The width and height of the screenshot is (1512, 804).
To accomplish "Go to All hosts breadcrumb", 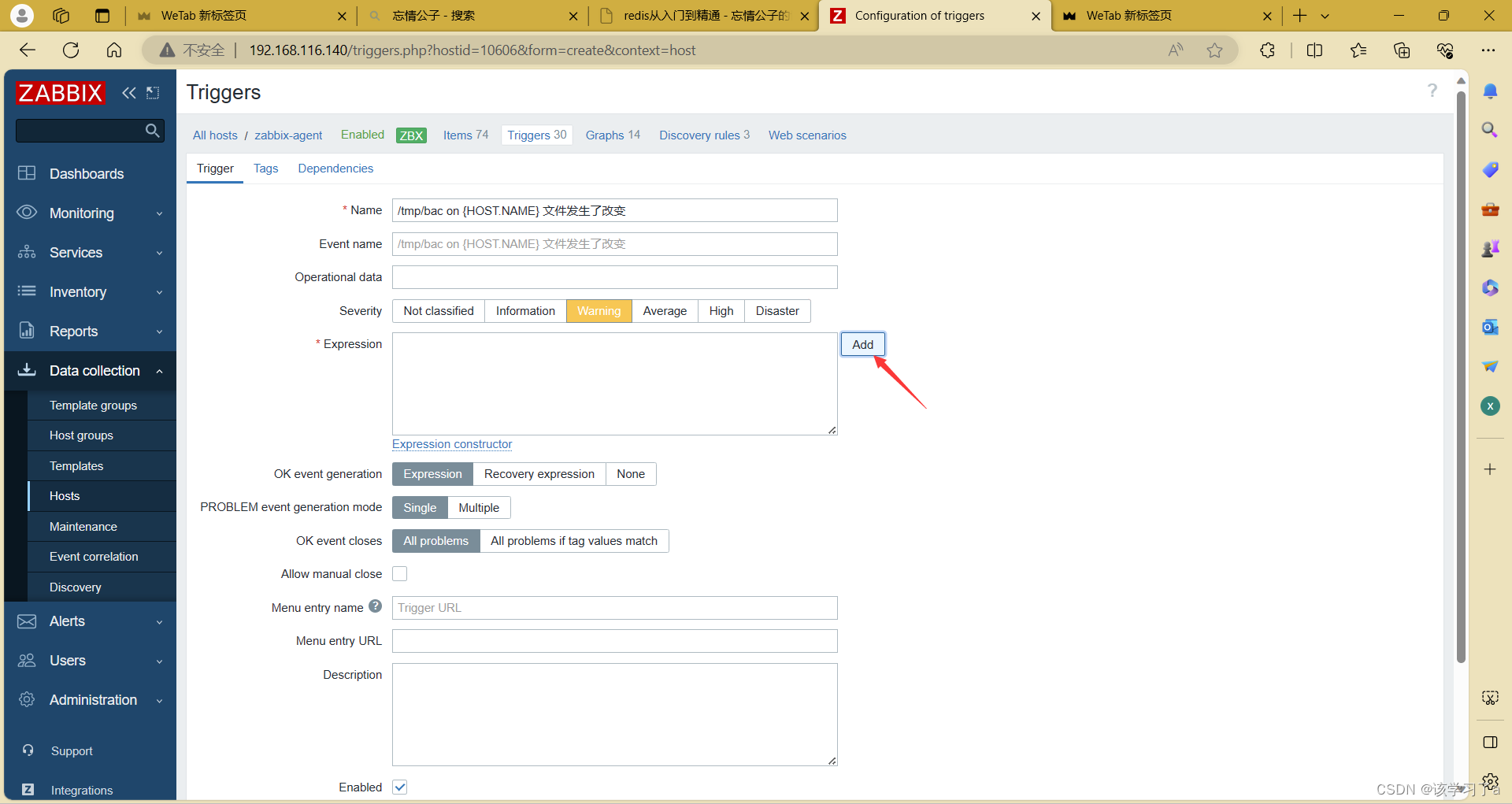I will (215, 135).
